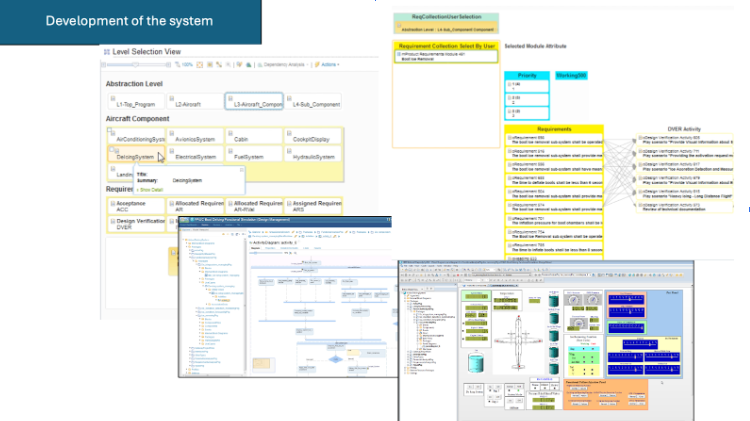This screenshot has height=421, width=750.
Task: Click the pencil icon beside Actions
Action: [316, 65]
